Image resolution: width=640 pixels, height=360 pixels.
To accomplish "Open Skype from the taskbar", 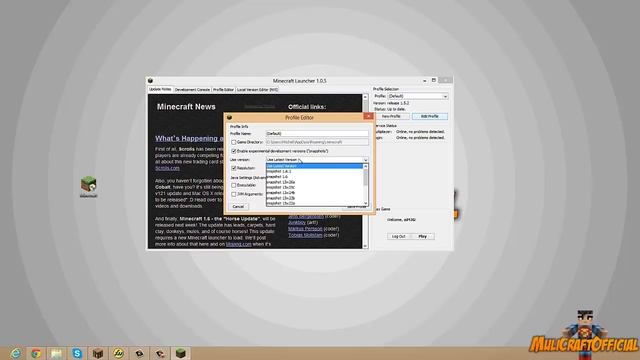I will [x=77, y=353].
